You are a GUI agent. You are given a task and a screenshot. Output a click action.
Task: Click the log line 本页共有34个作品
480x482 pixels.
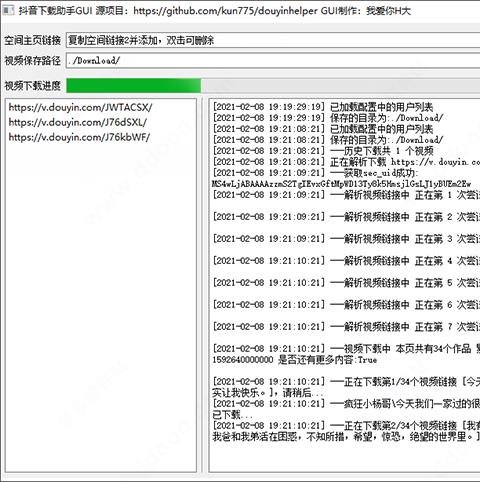(346, 349)
